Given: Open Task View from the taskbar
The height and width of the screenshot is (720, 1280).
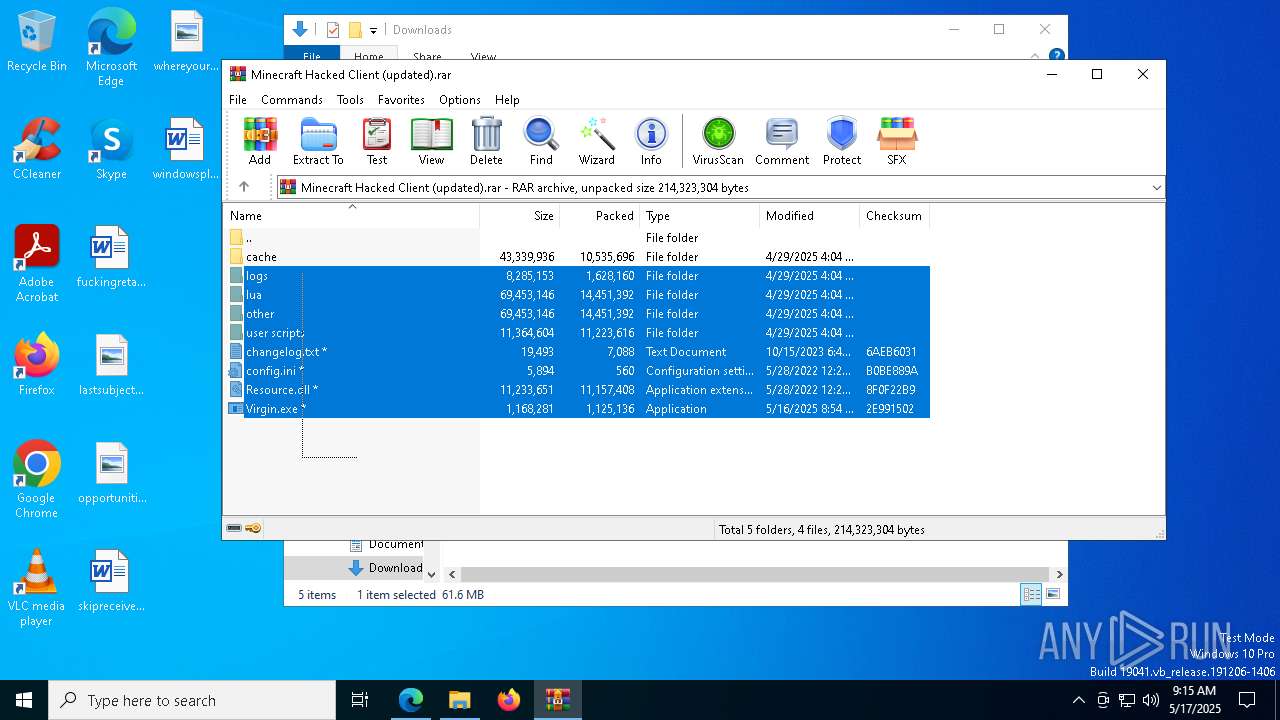Looking at the screenshot, I should point(360,700).
